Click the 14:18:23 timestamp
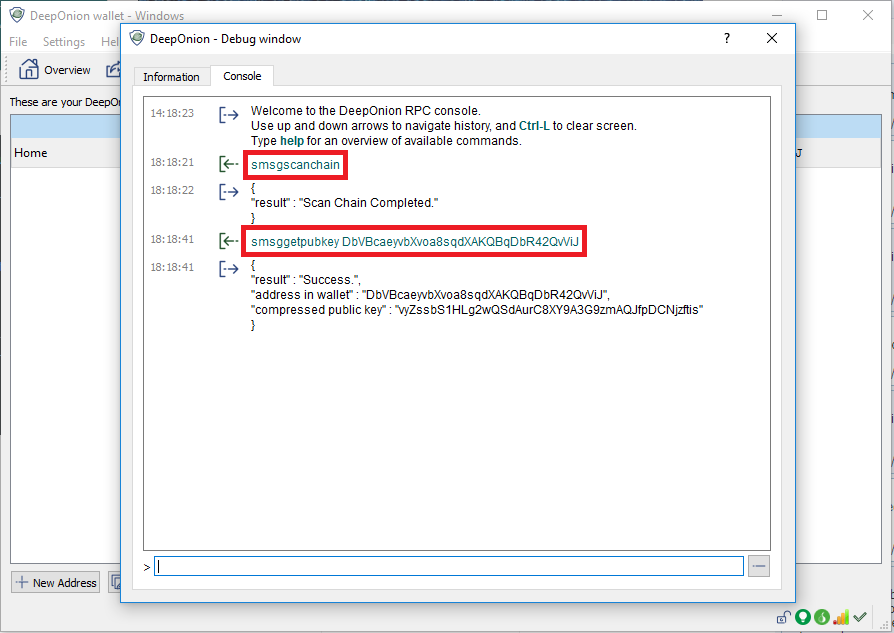The height and width of the screenshot is (633, 894). click(x=172, y=113)
